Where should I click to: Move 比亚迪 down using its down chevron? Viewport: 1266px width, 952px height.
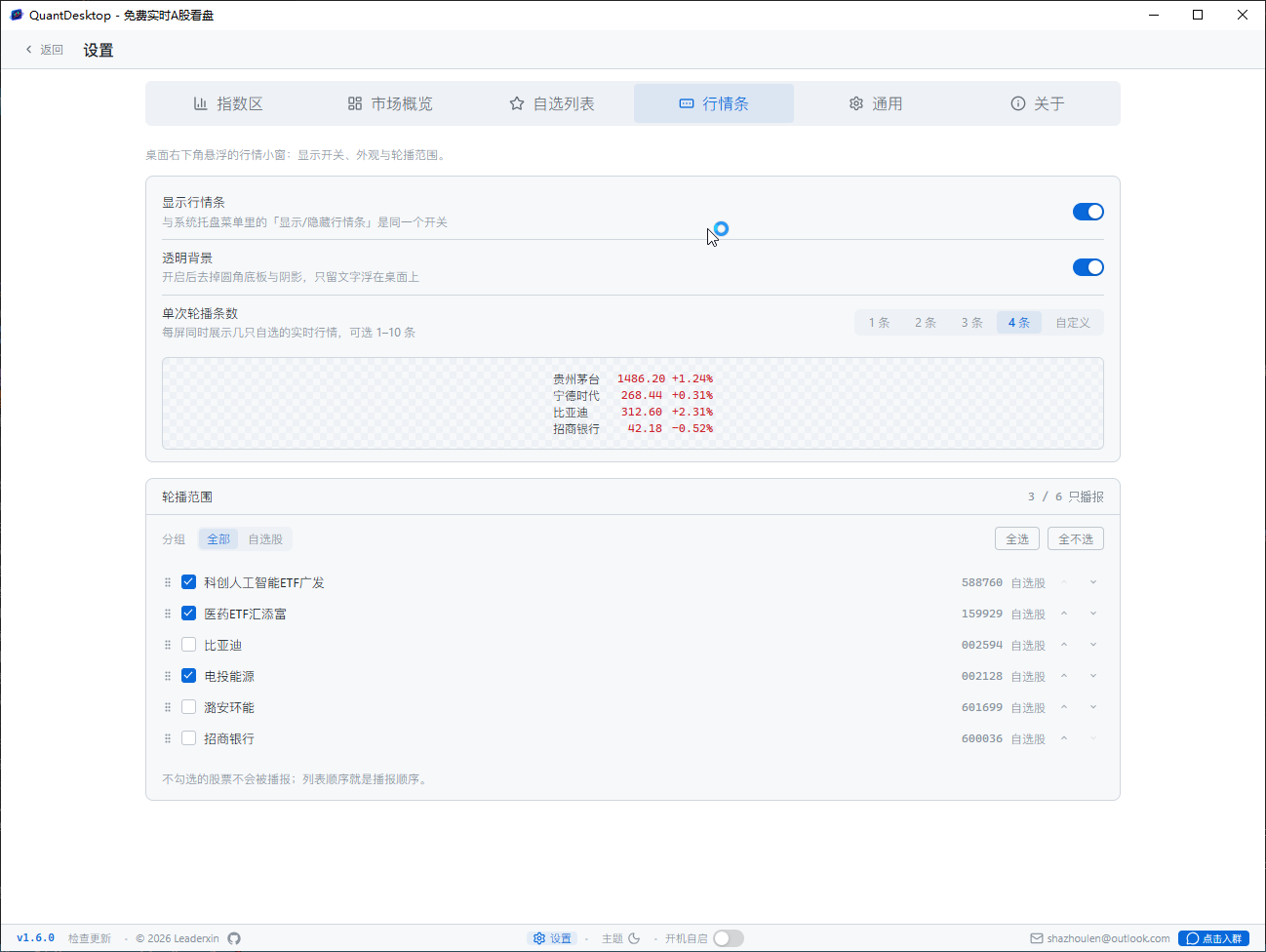(1093, 645)
